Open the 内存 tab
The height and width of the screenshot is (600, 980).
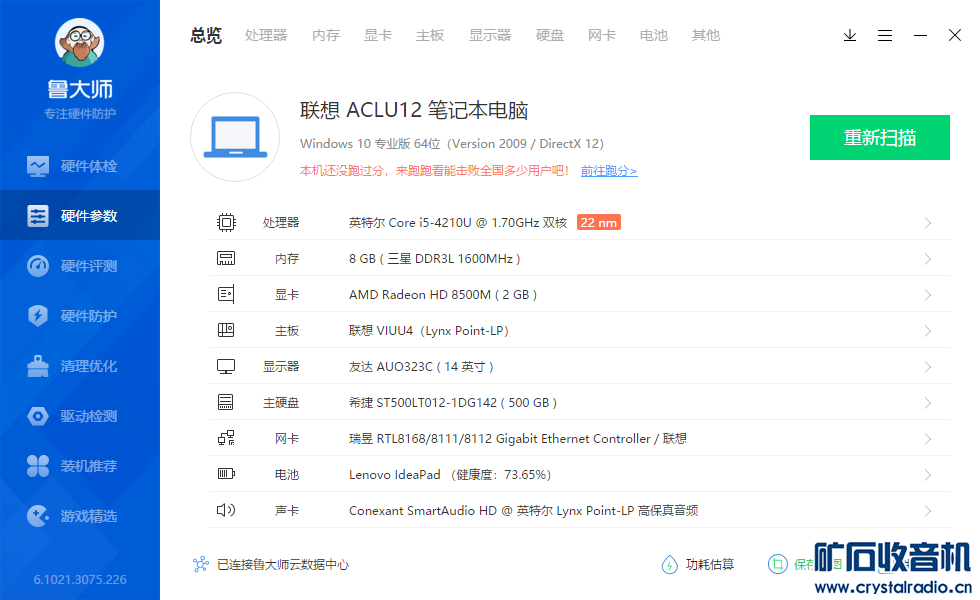click(x=326, y=36)
